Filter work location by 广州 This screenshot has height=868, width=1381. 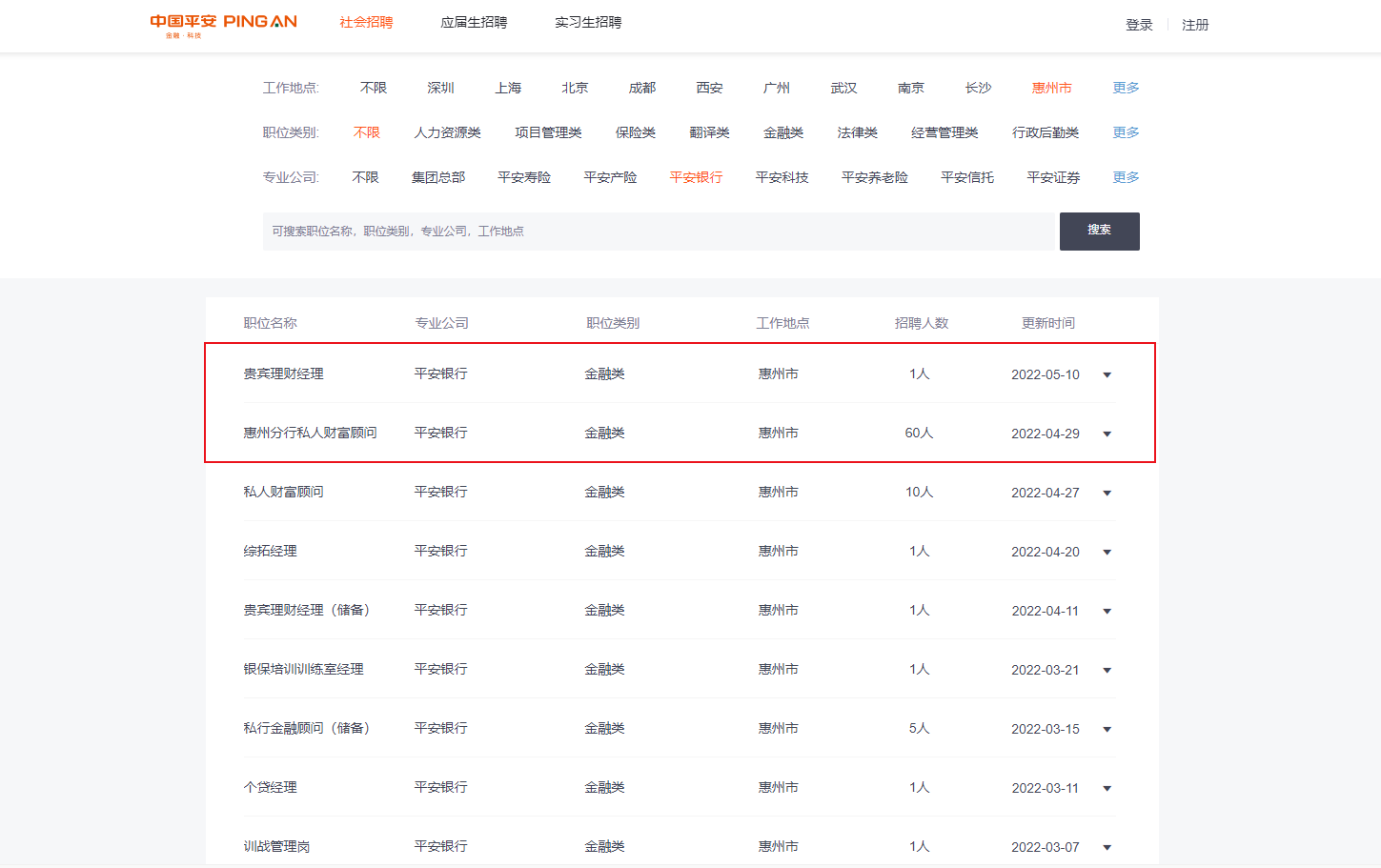tap(777, 88)
